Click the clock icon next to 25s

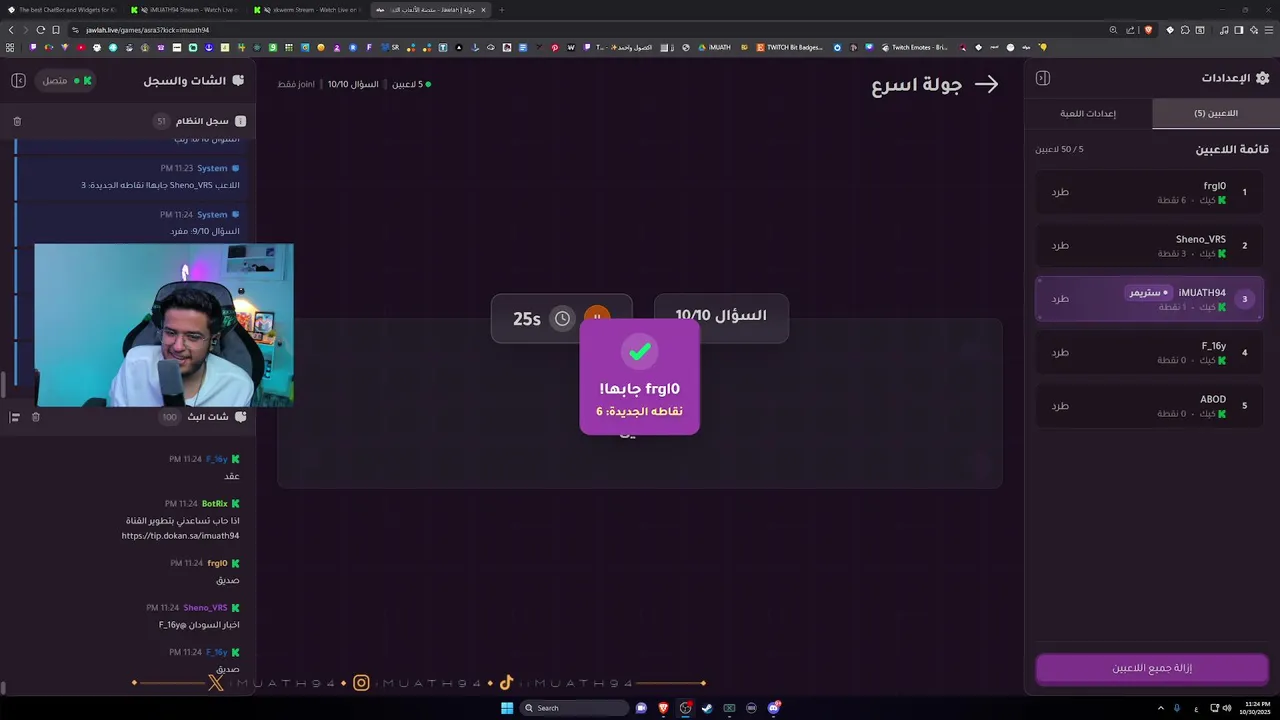[563, 318]
